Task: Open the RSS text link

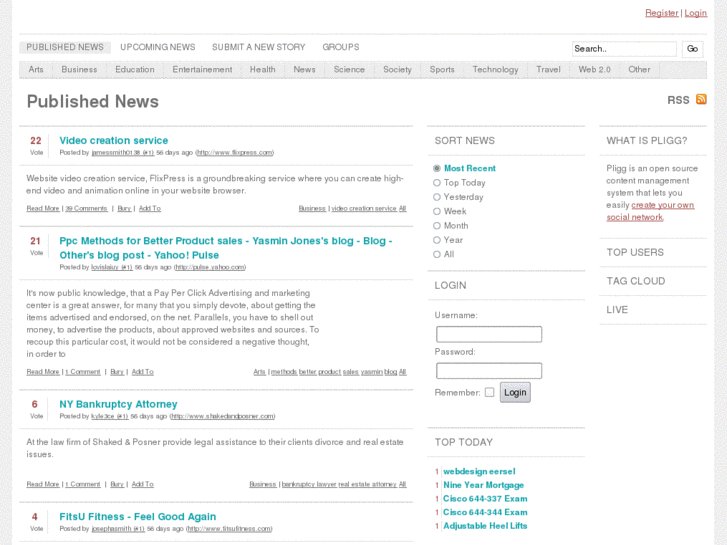Action: pyautogui.click(x=678, y=100)
